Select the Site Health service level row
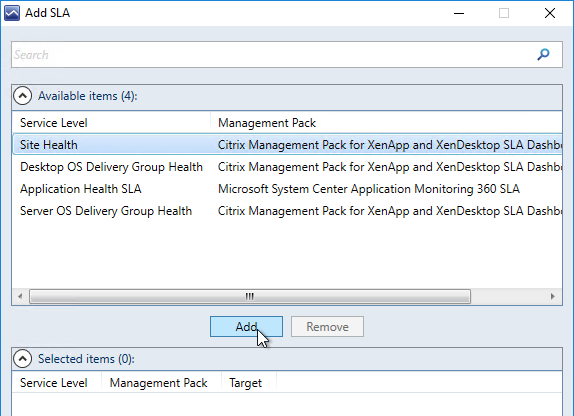Viewport: 574px width, 416px height. (287, 145)
